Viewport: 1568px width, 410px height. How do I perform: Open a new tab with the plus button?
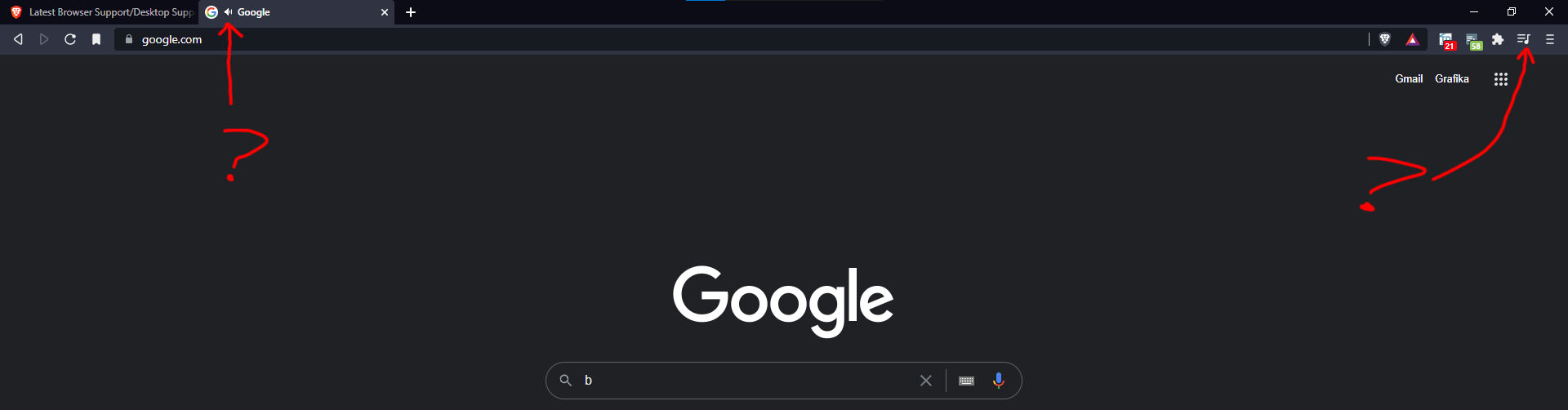pyautogui.click(x=411, y=12)
